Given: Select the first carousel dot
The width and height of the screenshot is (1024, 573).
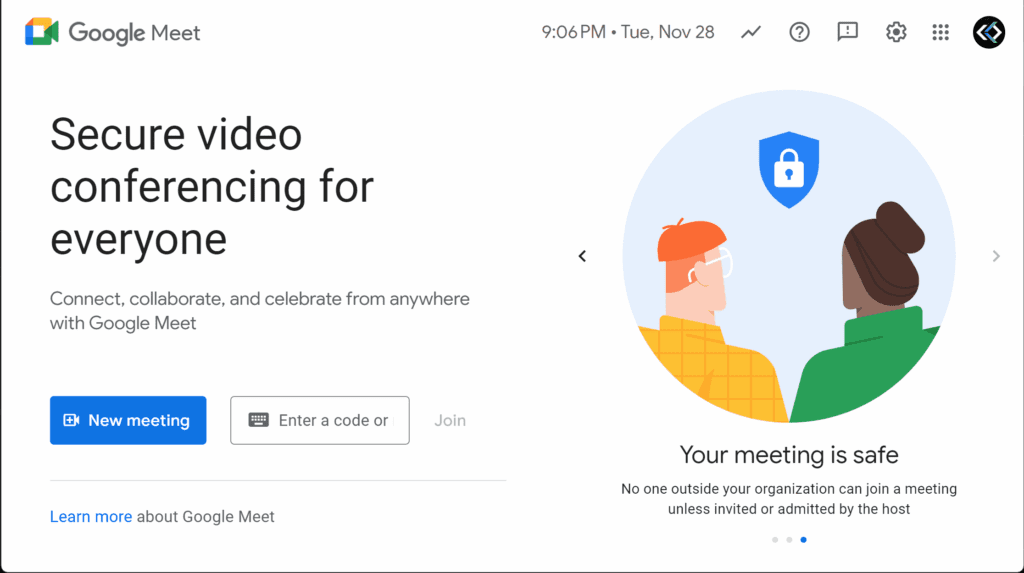Looking at the screenshot, I should (775, 540).
